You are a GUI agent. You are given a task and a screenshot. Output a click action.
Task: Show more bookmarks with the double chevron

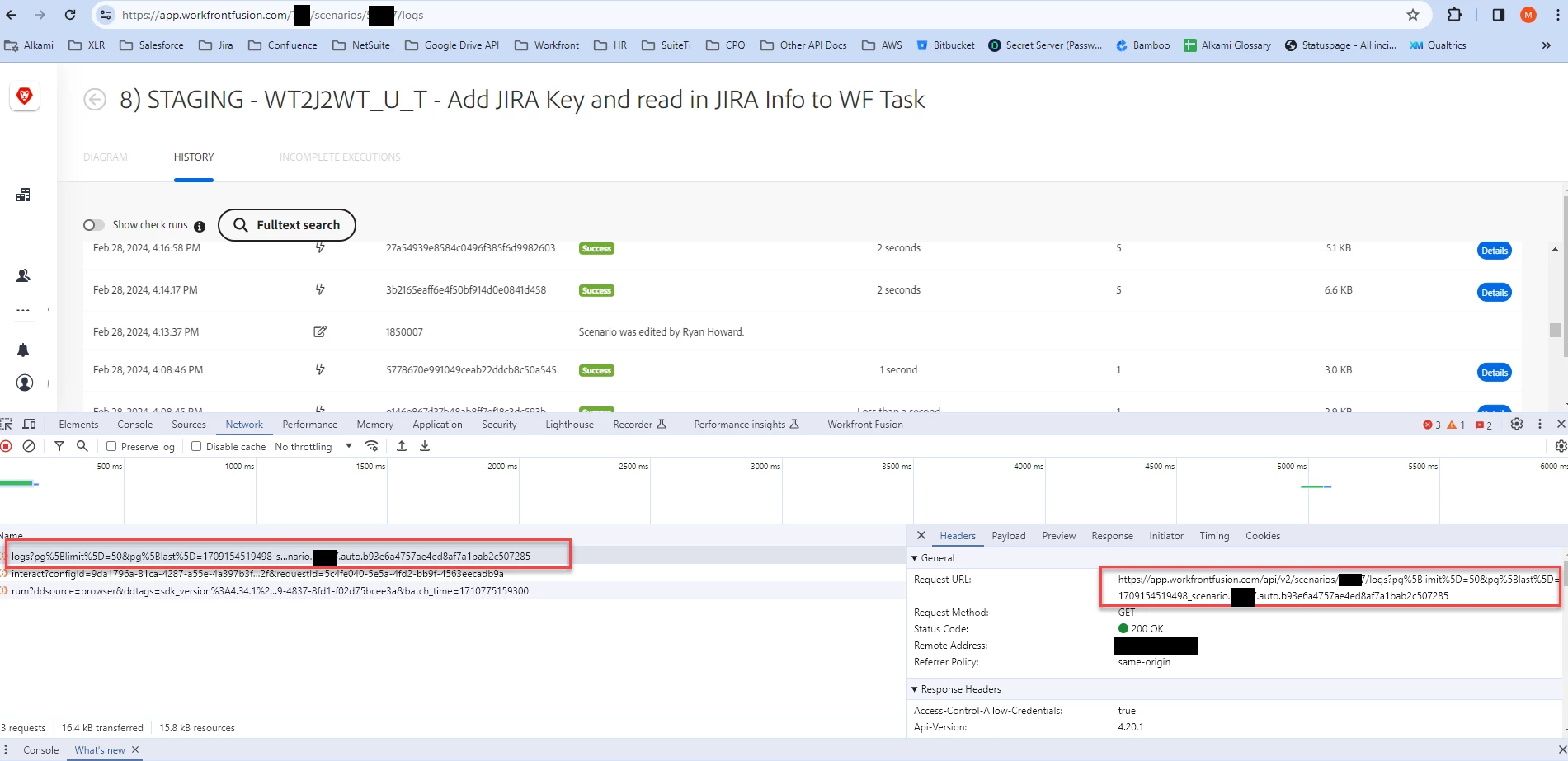click(x=1547, y=45)
